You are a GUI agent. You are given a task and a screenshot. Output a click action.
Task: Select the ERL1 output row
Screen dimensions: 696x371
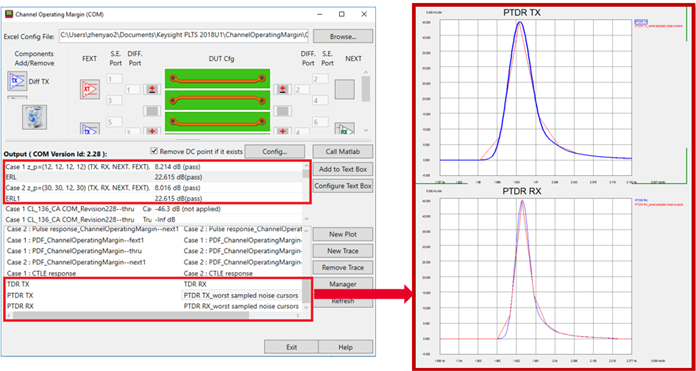[153, 198]
